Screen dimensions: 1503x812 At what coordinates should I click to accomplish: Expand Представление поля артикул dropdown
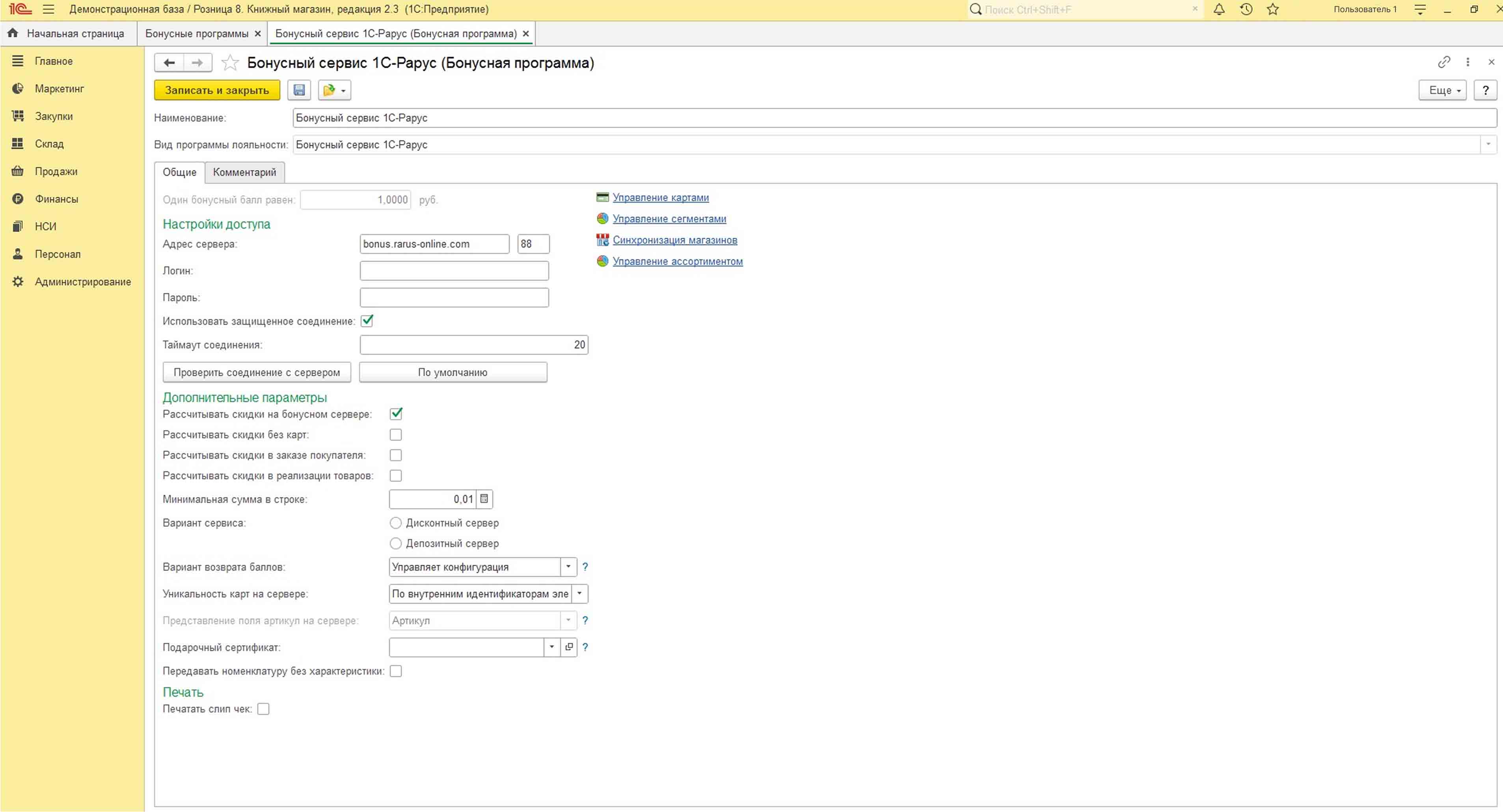[x=568, y=620]
